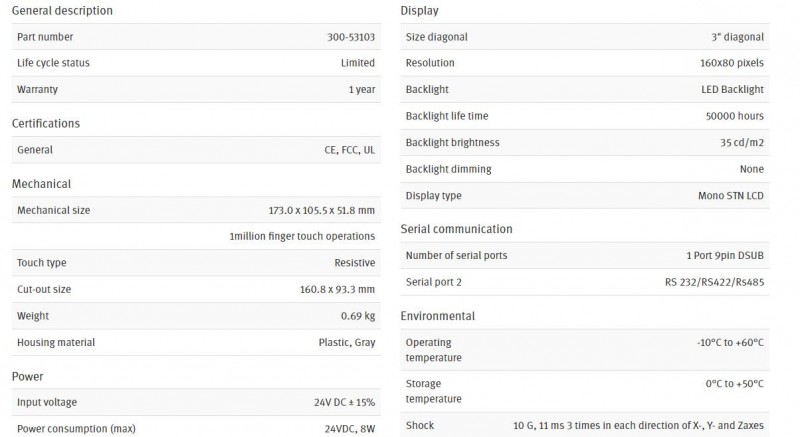The height and width of the screenshot is (437, 800).
Task: Click the part number value 300-53103
Action: 351,37
